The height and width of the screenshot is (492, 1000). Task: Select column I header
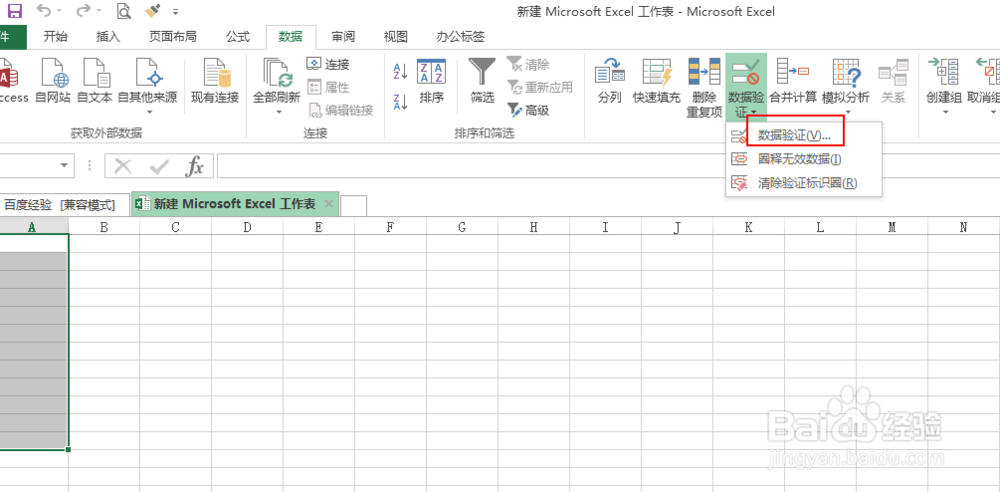pyautogui.click(x=605, y=227)
